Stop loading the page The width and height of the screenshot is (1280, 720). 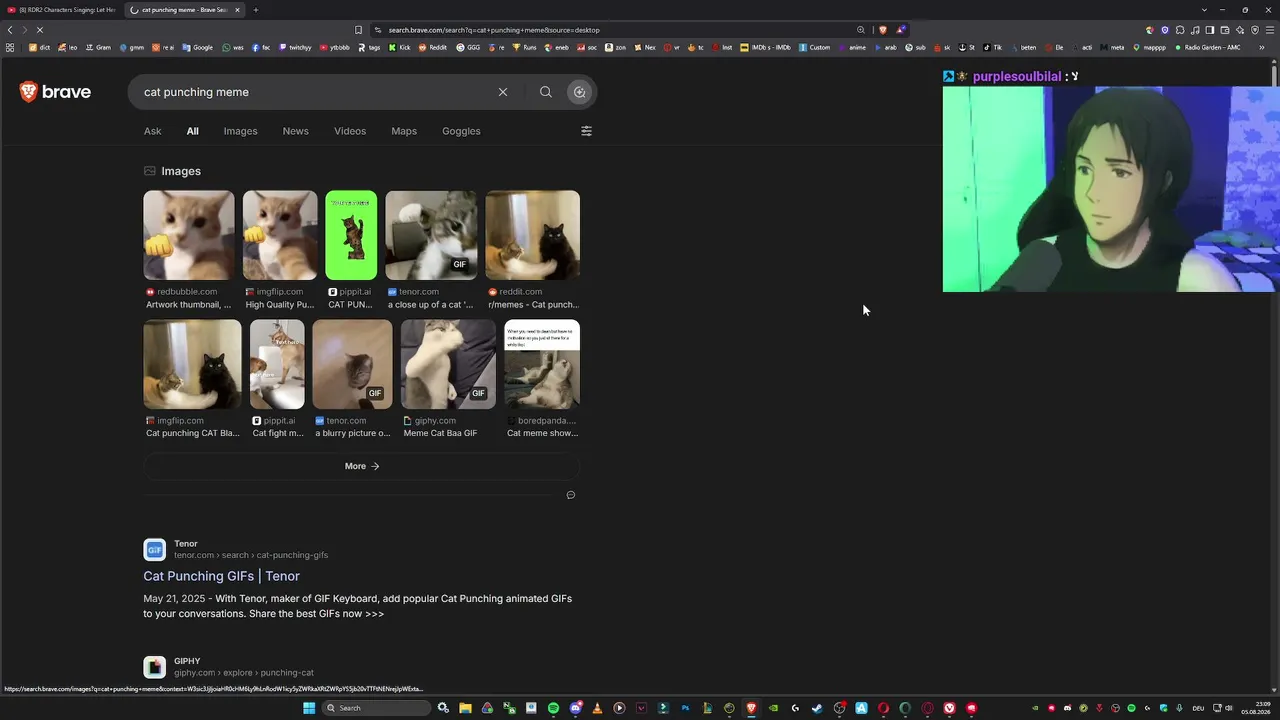[x=40, y=30]
